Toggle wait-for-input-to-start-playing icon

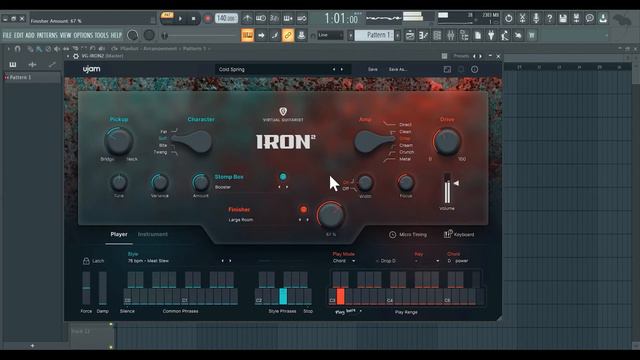tap(261, 18)
